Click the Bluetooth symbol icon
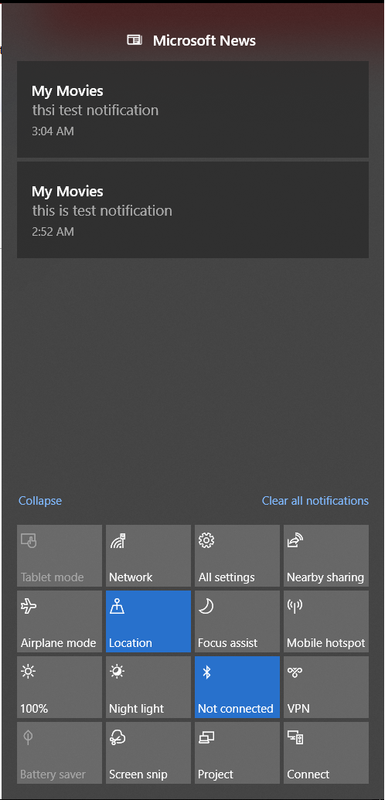Screen dimensions: 385x800 coord(206,672)
